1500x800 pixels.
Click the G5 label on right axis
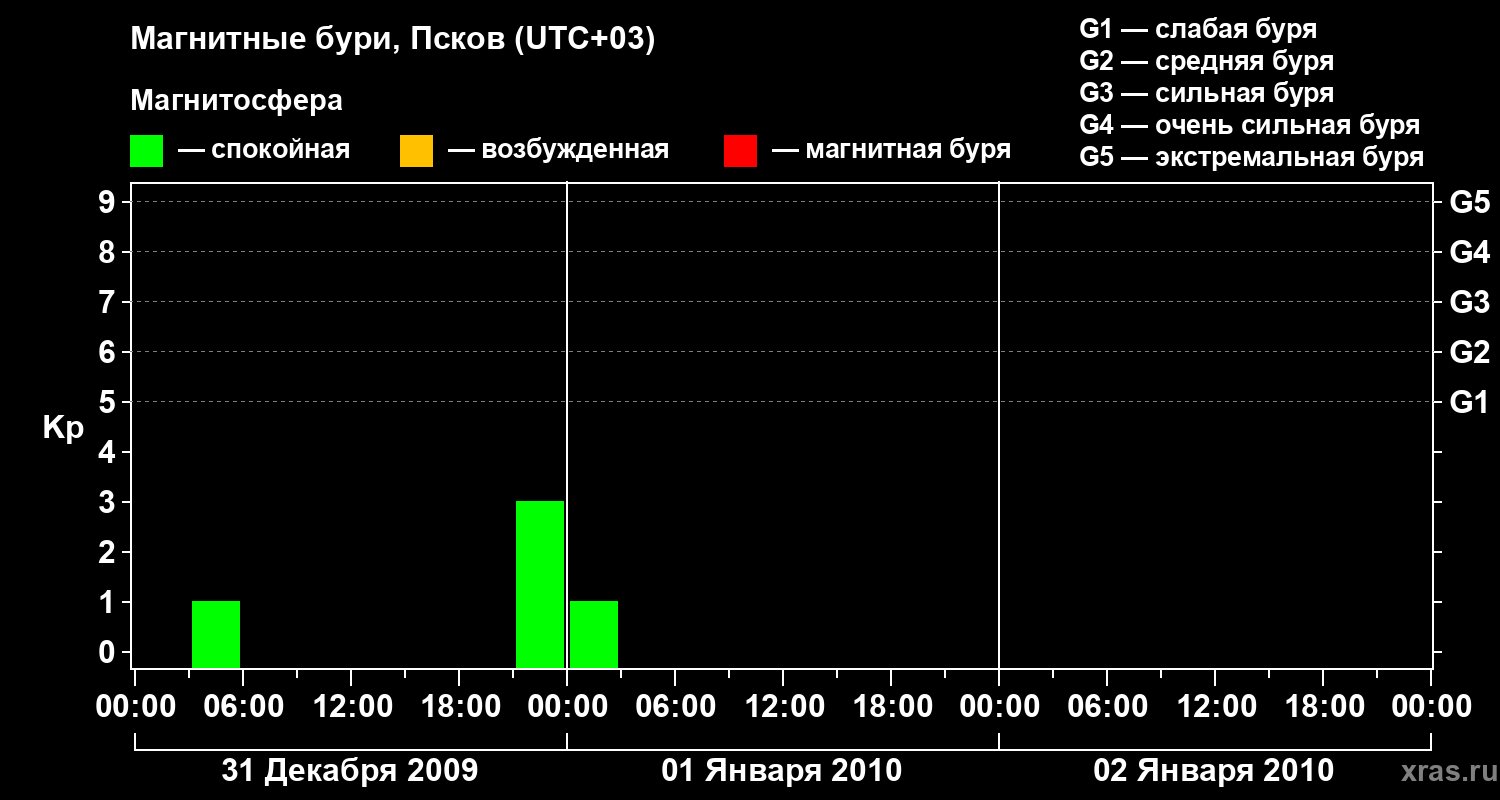coord(1470,203)
